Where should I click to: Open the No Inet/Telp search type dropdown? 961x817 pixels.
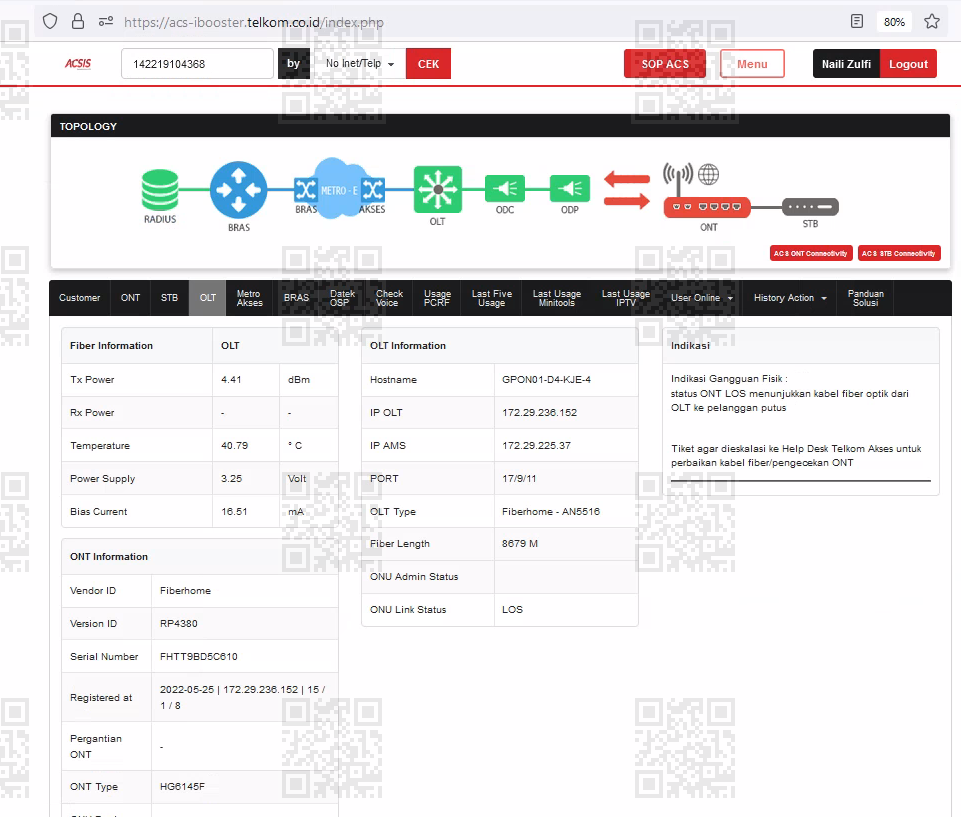359,64
